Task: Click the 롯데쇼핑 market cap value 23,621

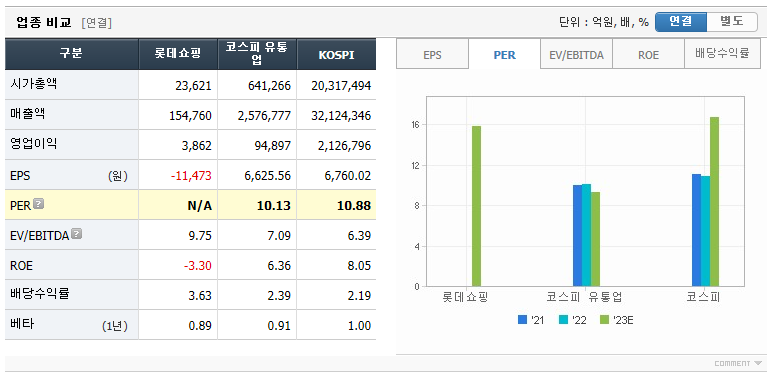Action: (193, 86)
